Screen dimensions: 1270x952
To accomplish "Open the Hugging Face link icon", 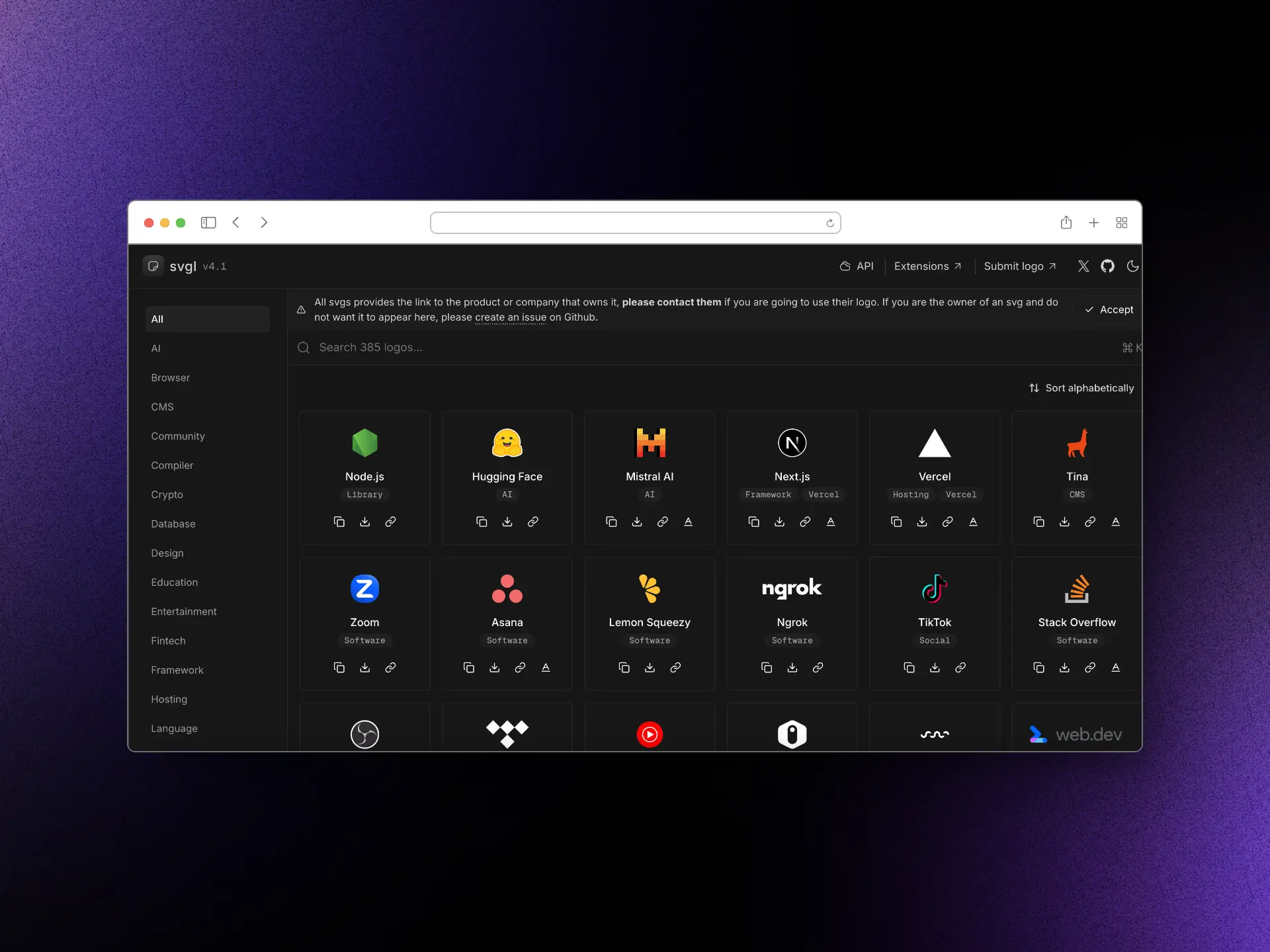I will [x=533, y=522].
